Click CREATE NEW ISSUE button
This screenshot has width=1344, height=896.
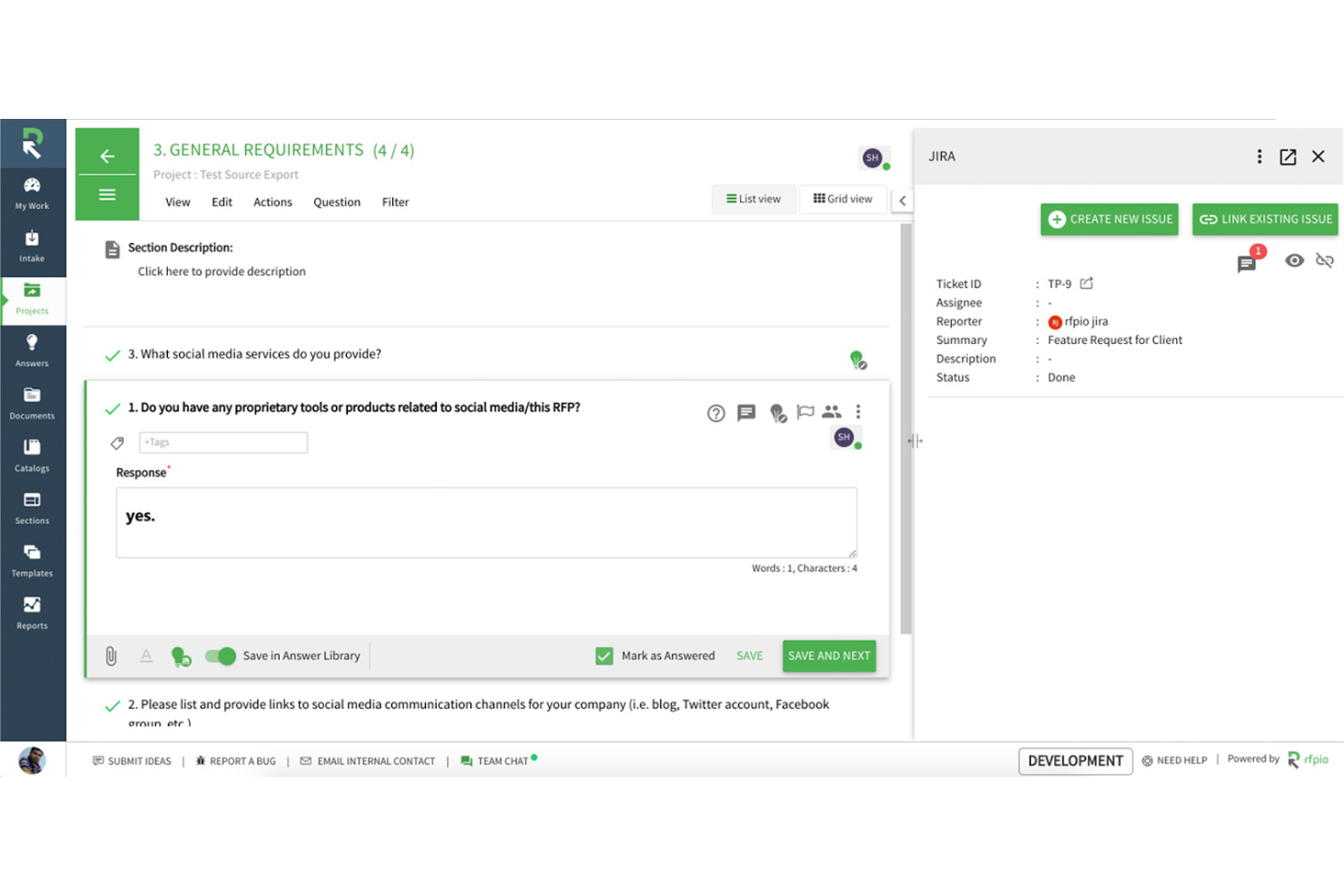[x=1110, y=220]
